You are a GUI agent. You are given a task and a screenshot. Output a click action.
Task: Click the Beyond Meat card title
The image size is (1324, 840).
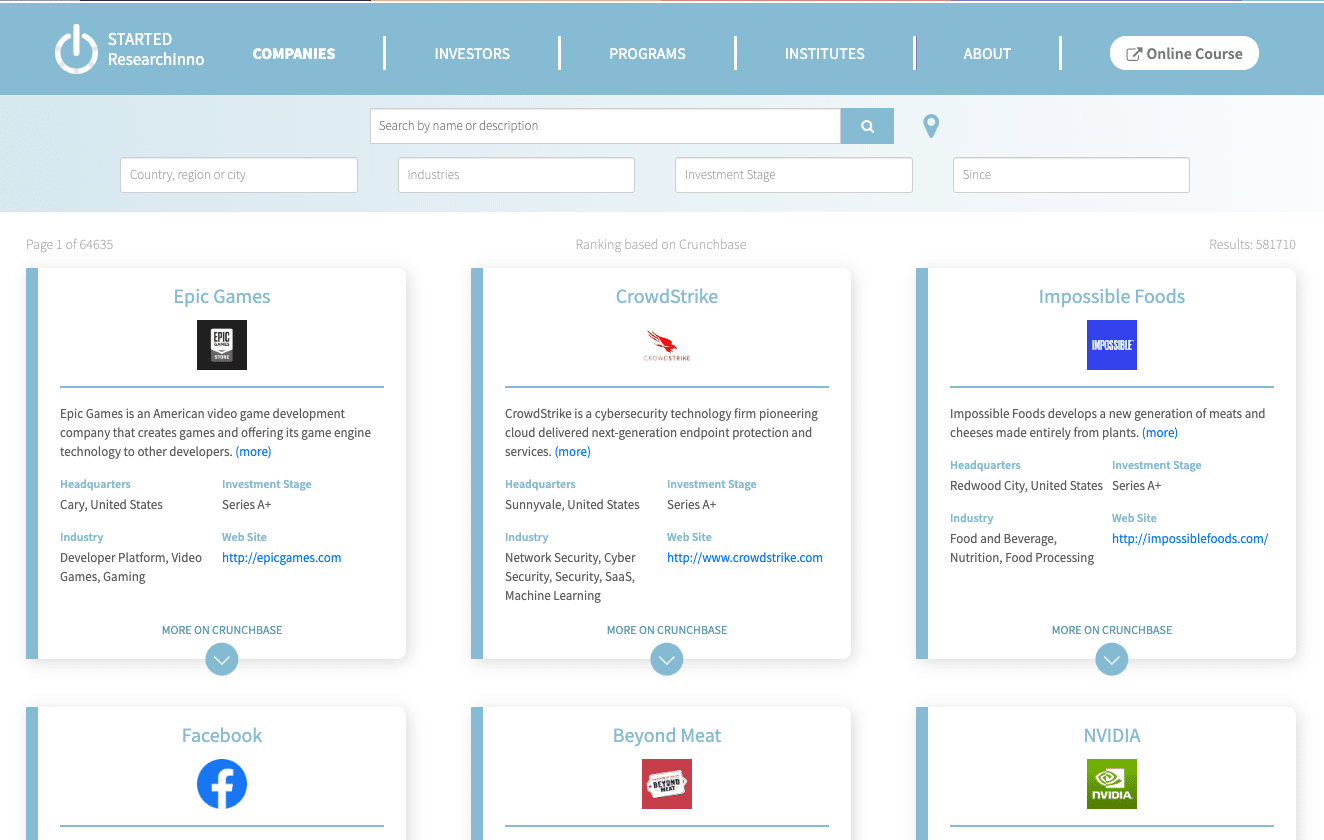point(667,736)
